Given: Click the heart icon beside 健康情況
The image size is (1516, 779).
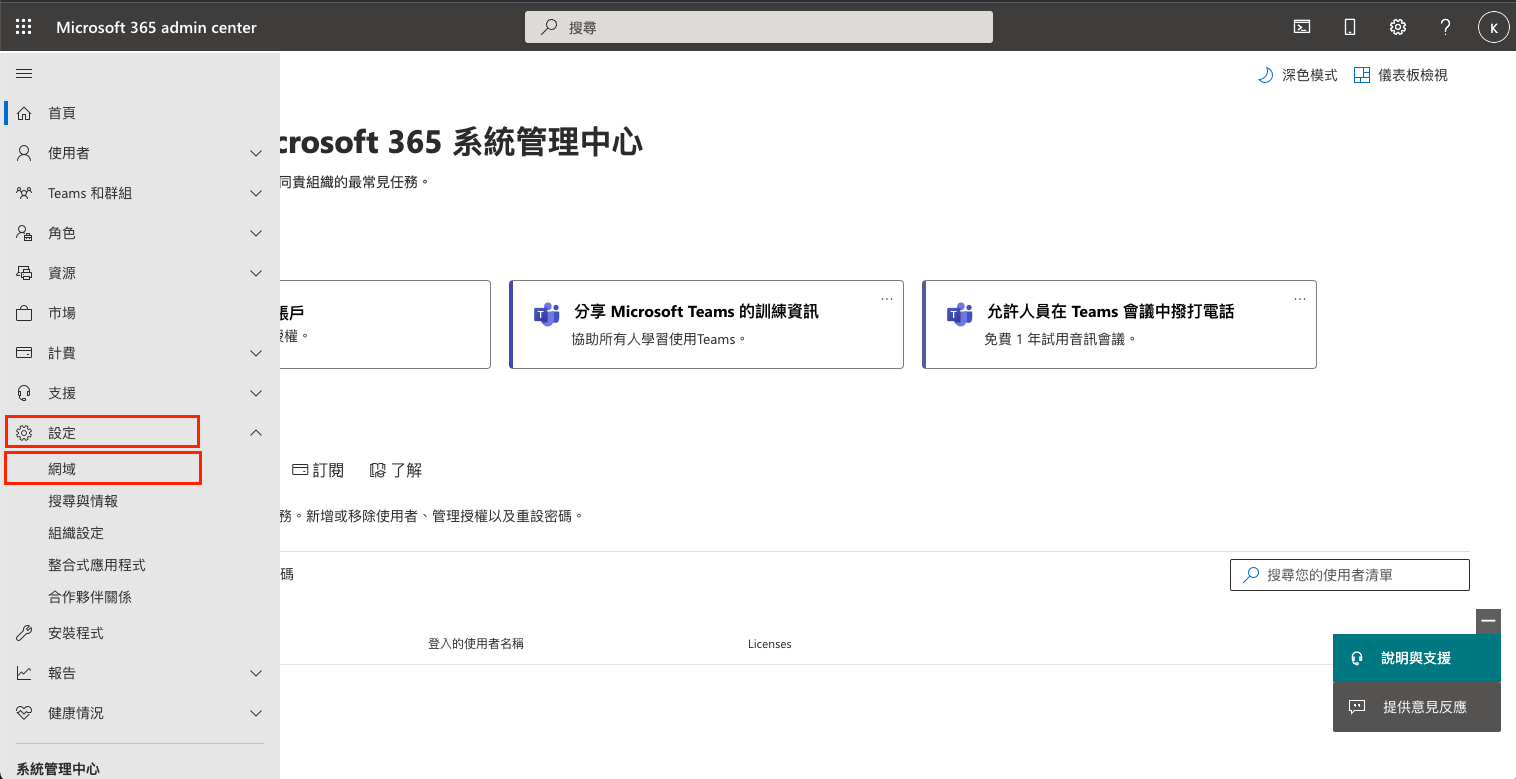Looking at the screenshot, I should (x=25, y=713).
